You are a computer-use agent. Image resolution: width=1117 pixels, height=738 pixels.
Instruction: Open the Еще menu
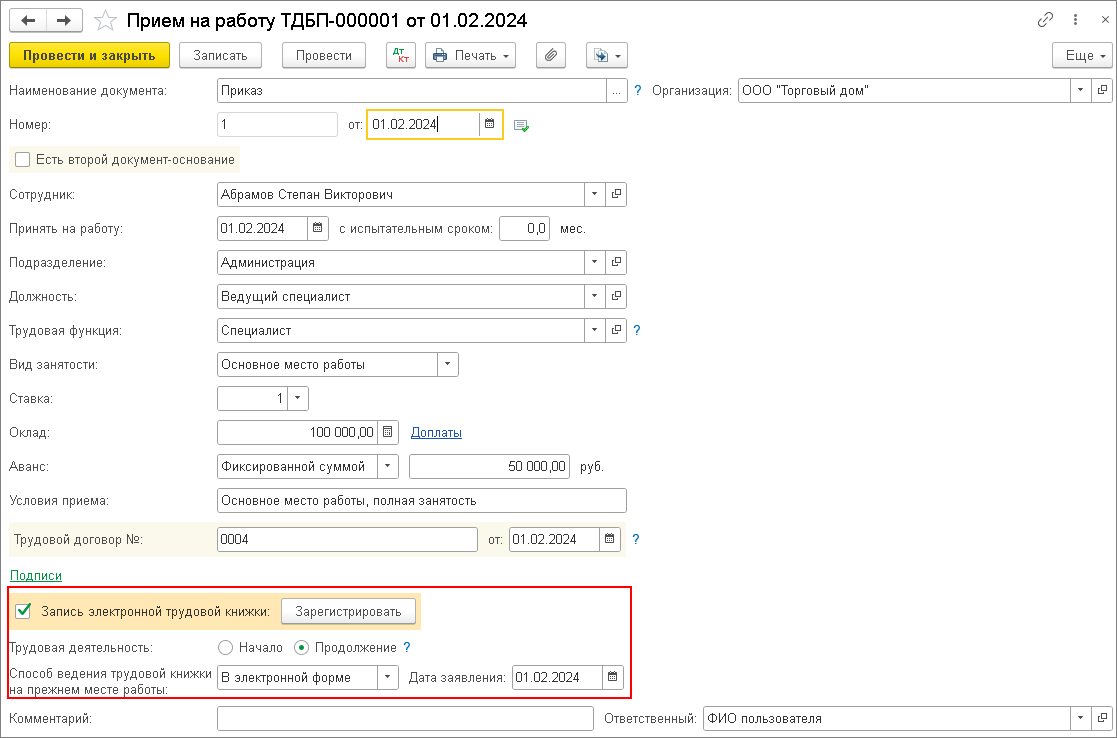1082,55
